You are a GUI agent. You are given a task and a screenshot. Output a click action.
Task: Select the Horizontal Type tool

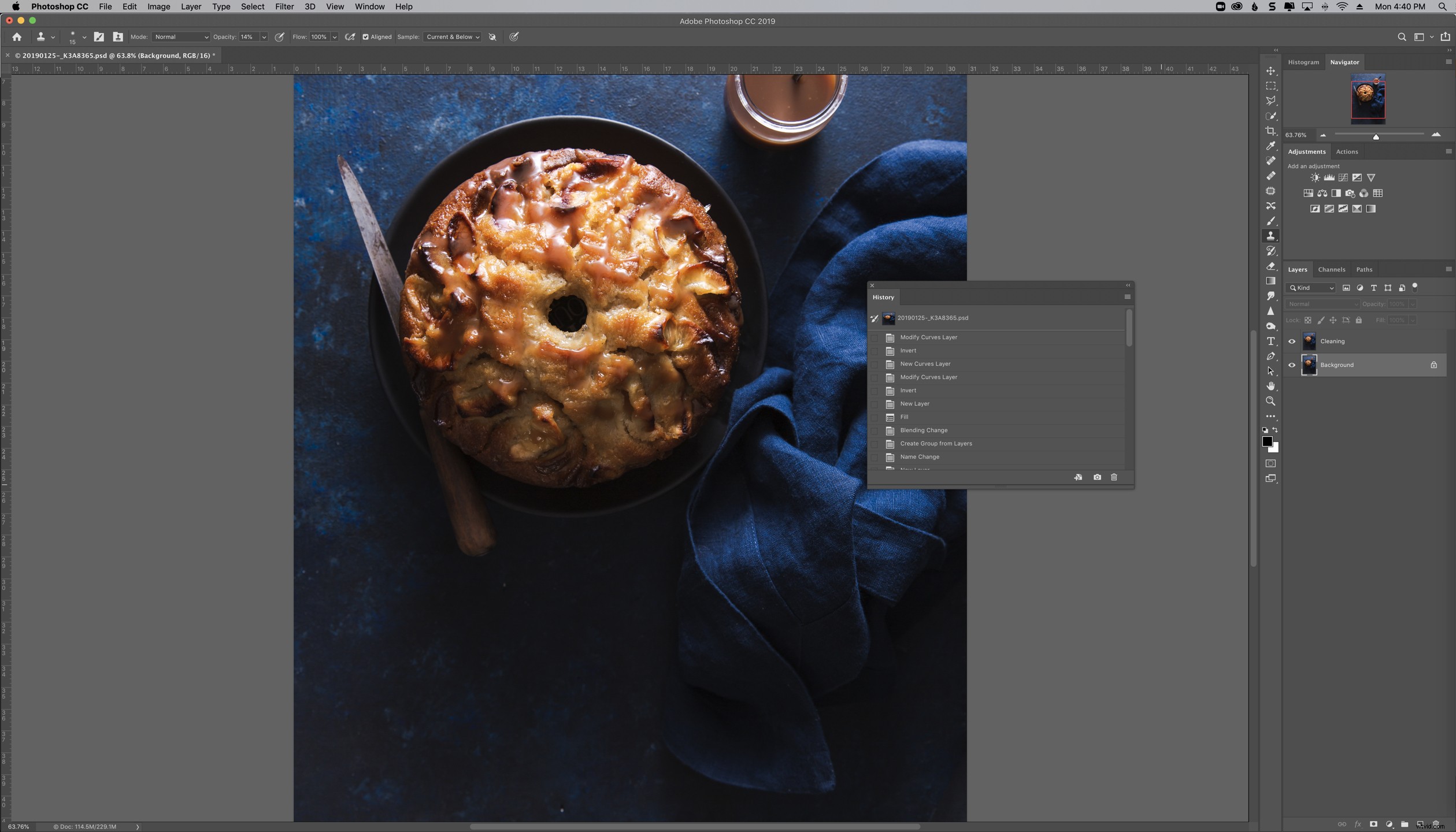1271,341
